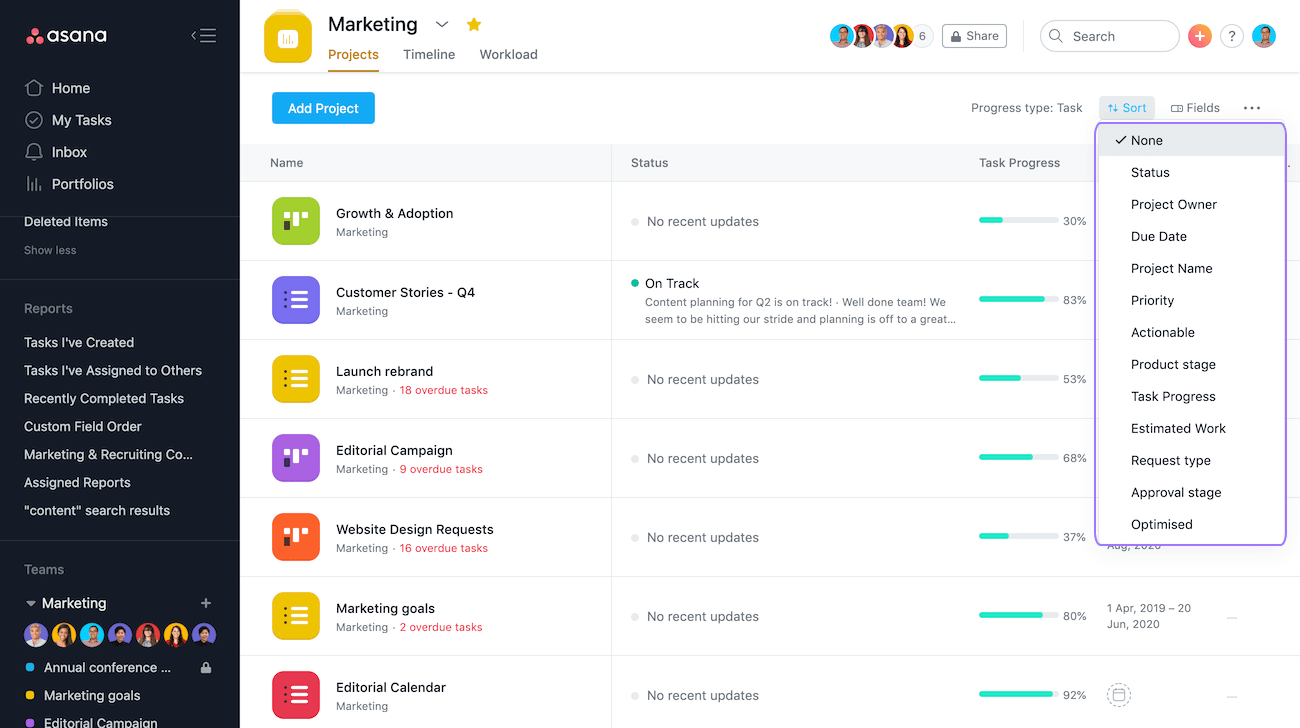The height and width of the screenshot is (728, 1300).
Task: Sort by Product stage
Action: pos(1190,364)
